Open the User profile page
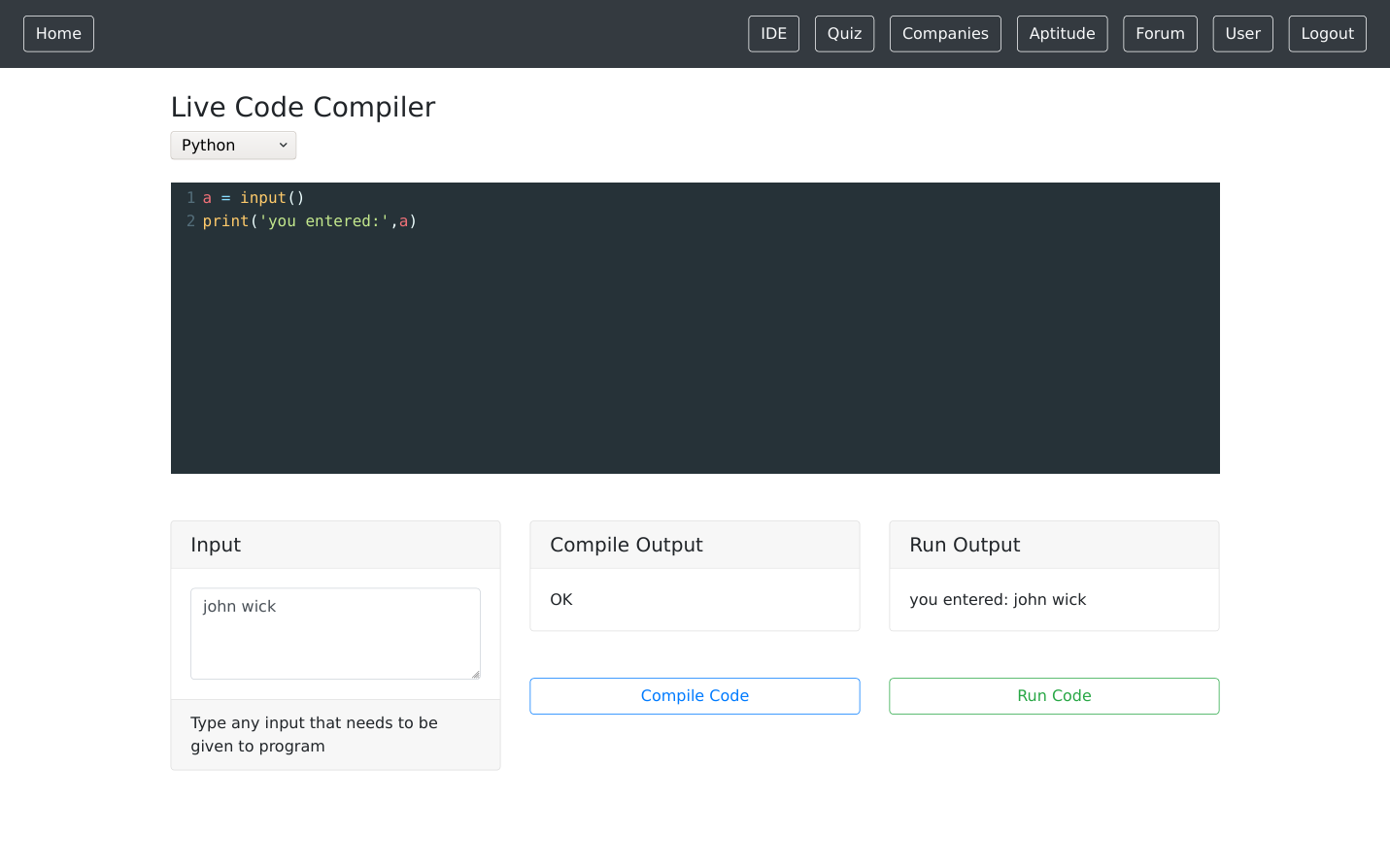The width and height of the screenshot is (1390, 868). pos(1242,34)
